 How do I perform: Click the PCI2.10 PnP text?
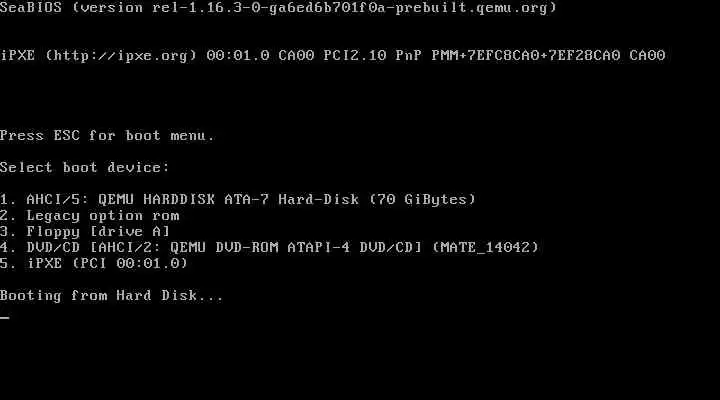click(372, 56)
